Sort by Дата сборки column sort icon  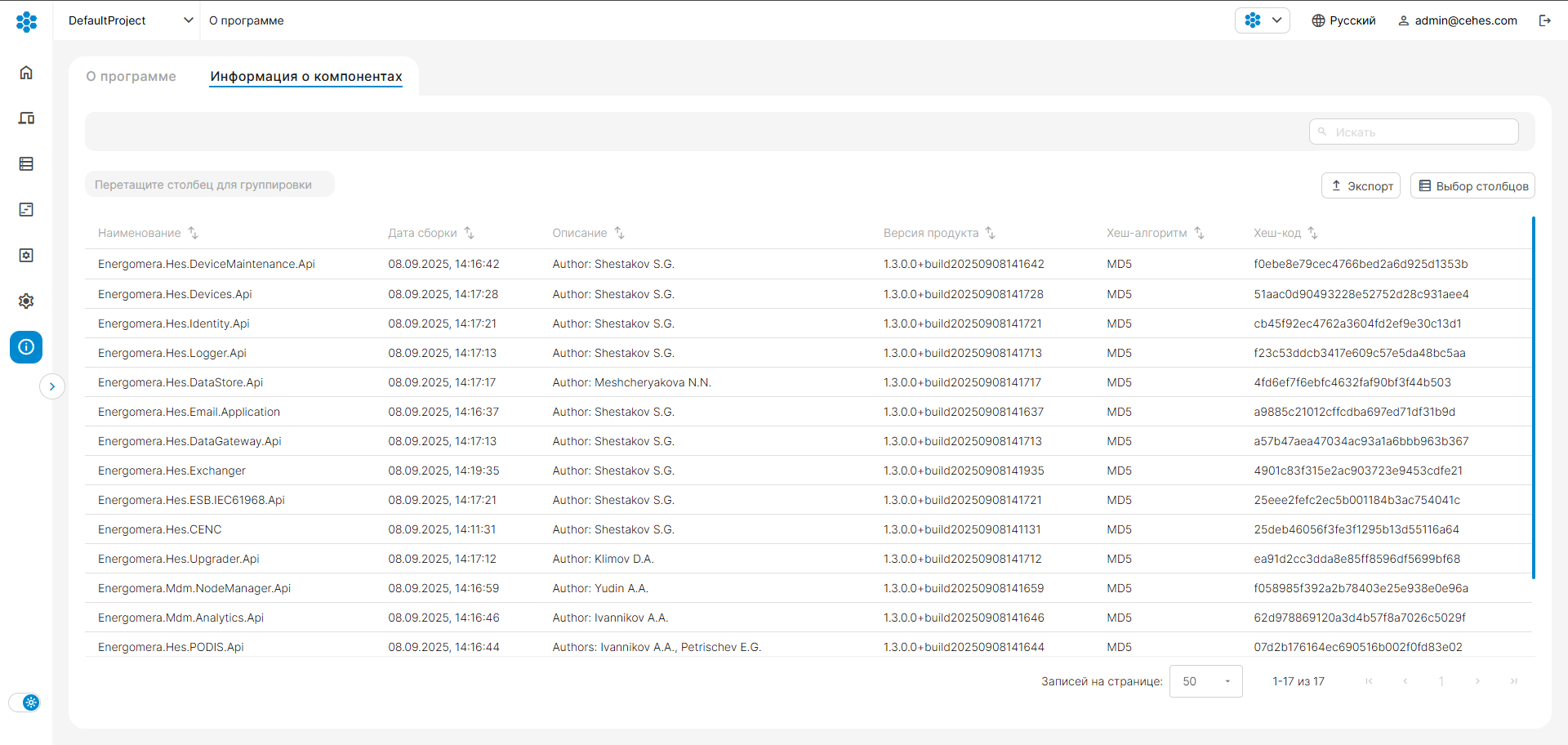click(x=470, y=233)
